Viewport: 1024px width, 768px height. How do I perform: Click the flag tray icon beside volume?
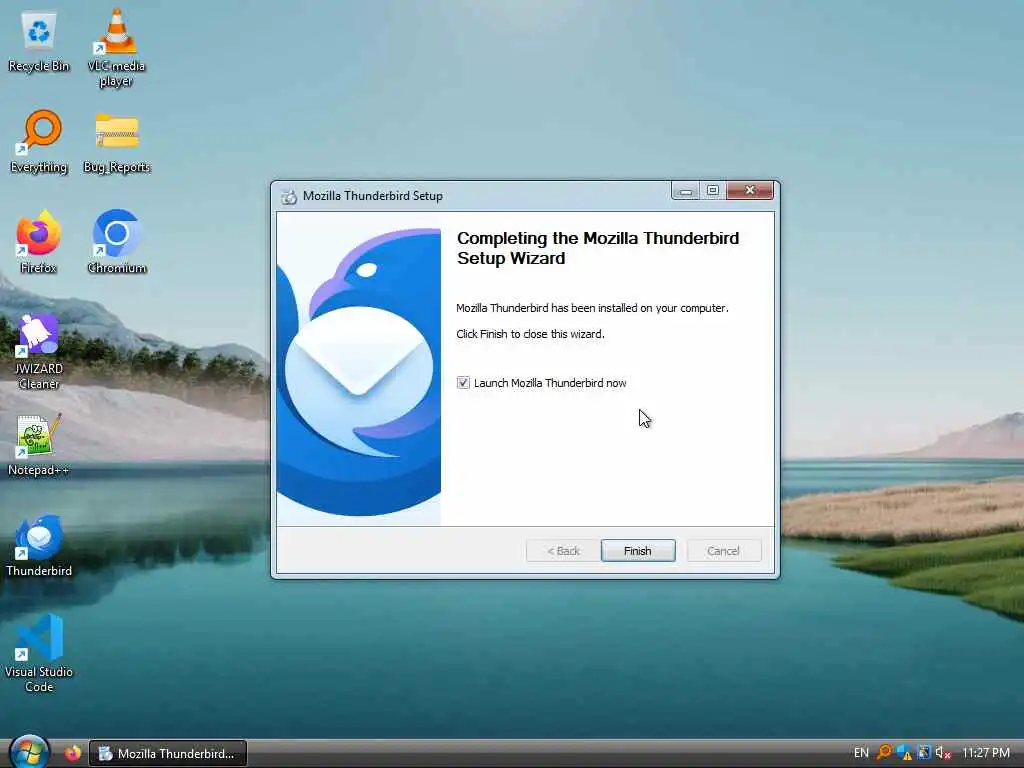coord(923,753)
